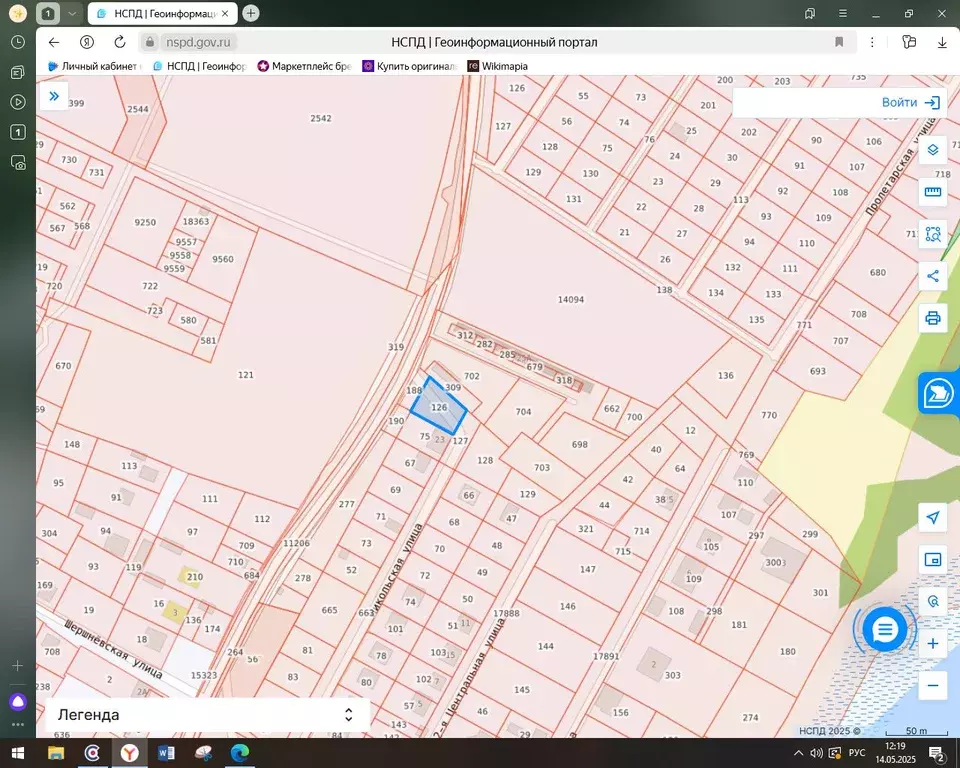Open the tab list dropdown arrow
Viewport: 960px width, 768px height.
[72, 13]
